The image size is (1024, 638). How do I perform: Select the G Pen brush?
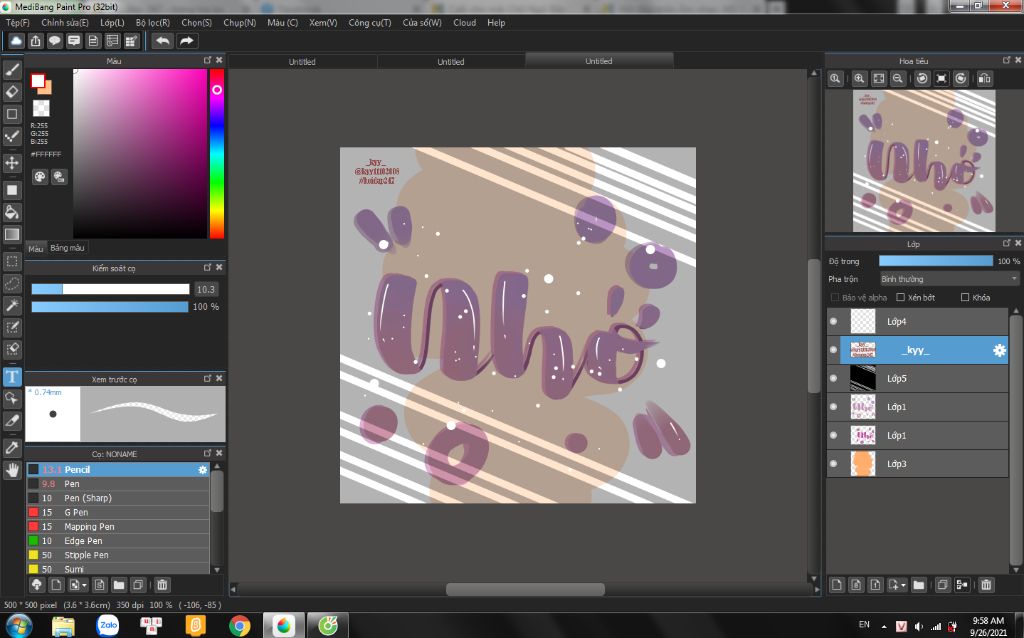coord(118,512)
